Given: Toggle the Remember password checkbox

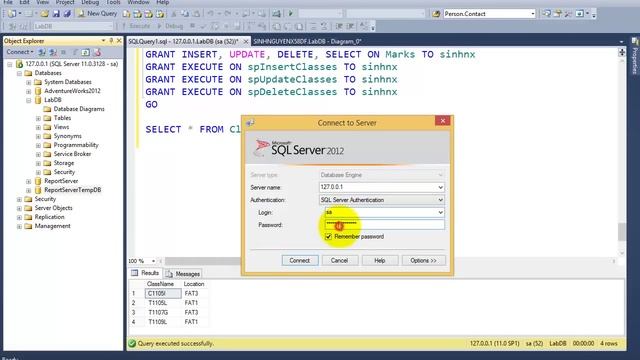Looking at the screenshot, I should click(329, 237).
